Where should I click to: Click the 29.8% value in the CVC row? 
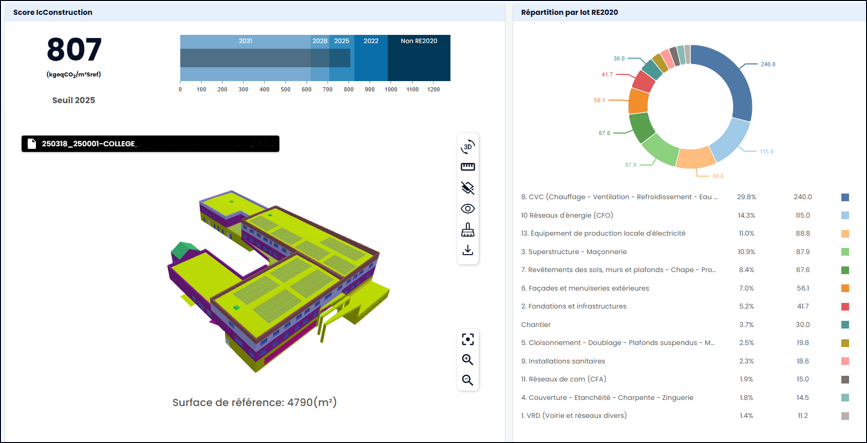(x=747, y=197)
